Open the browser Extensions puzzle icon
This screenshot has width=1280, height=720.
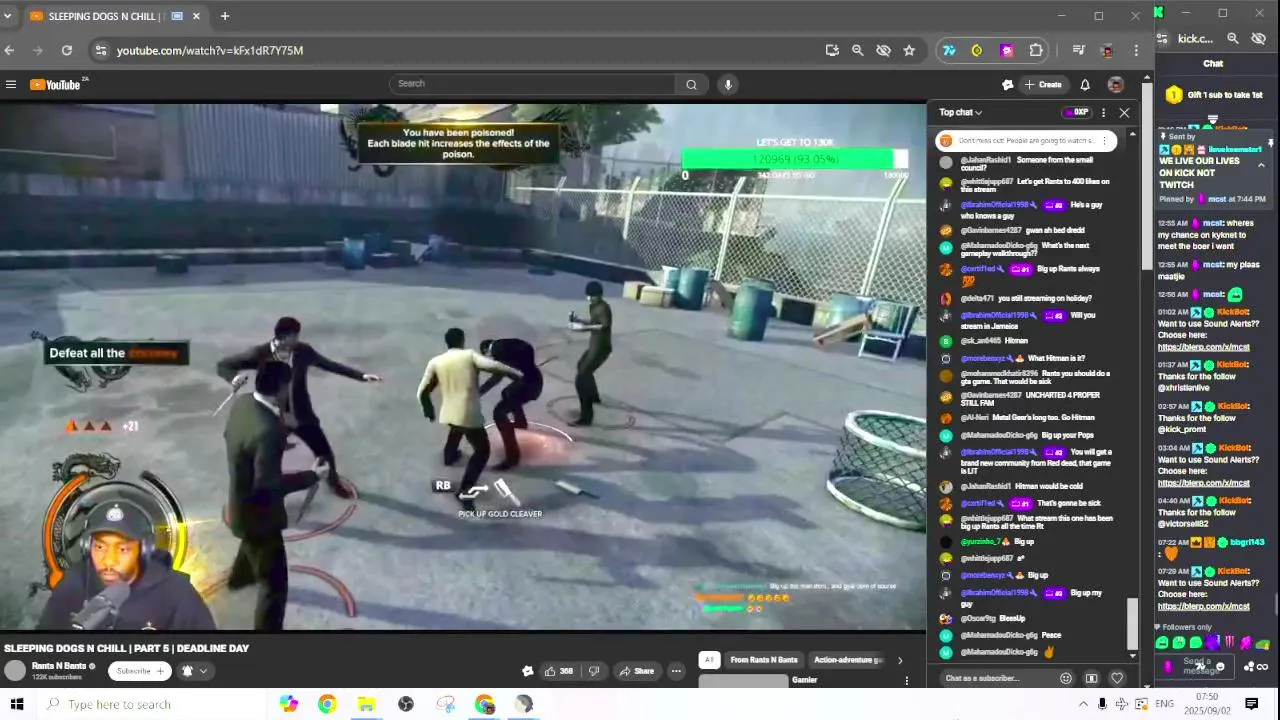point(1036,50)
